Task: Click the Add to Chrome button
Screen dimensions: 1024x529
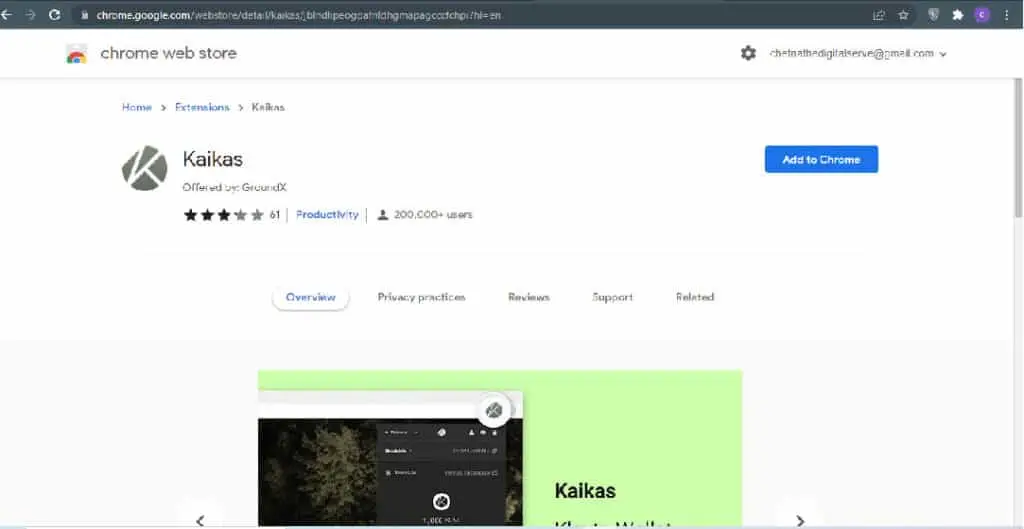Action: point(822,159)
